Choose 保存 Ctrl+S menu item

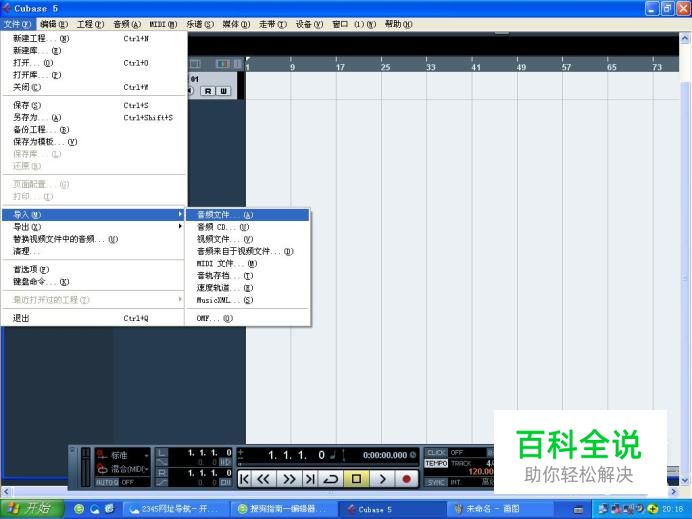[x=93, y=105]
